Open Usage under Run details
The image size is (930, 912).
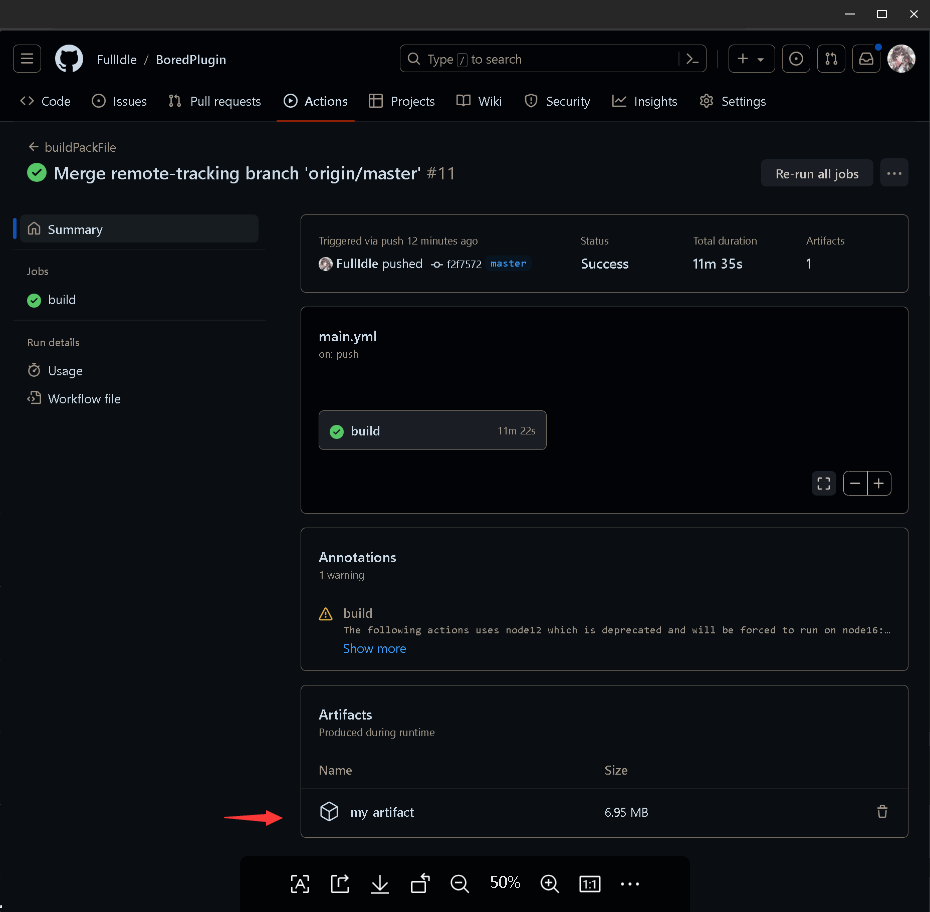tap(55, 371)
